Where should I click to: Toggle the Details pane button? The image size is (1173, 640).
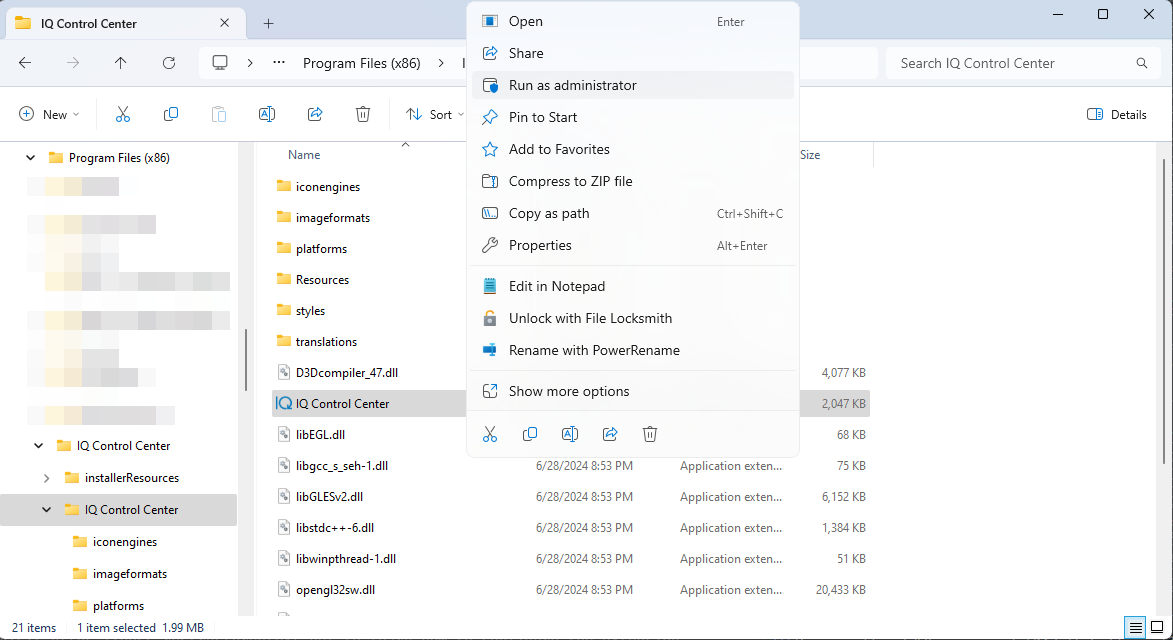[1117, 114]
